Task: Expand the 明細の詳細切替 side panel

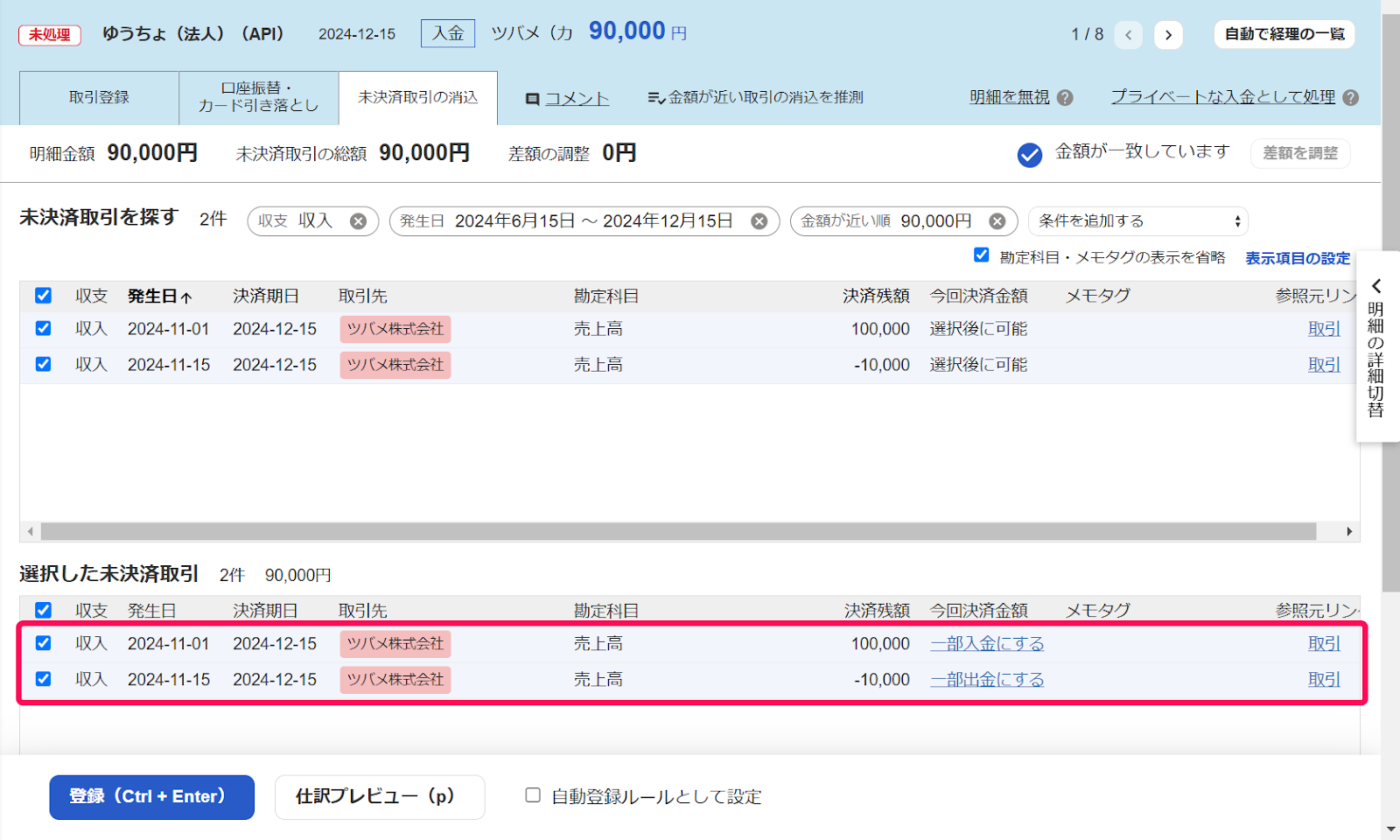Action: pos(1376,347)
